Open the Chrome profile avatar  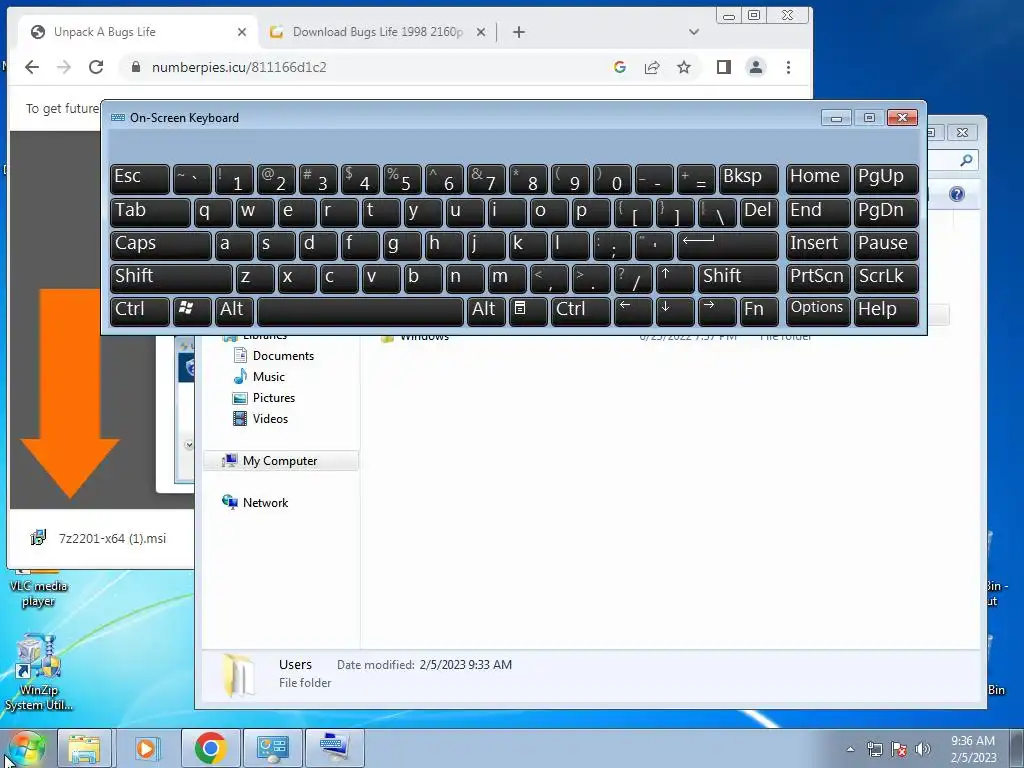point(756,67)
